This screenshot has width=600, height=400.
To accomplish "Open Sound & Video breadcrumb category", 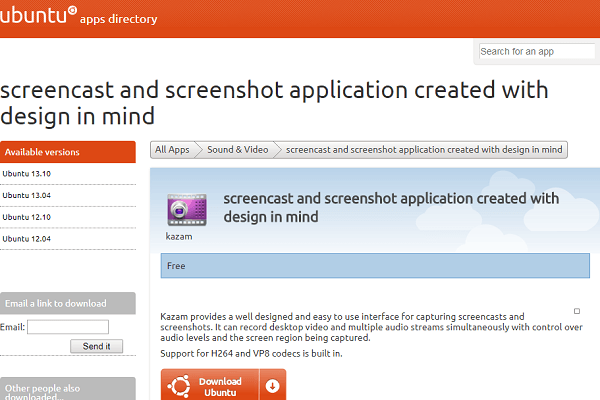I will pos(238,150).
